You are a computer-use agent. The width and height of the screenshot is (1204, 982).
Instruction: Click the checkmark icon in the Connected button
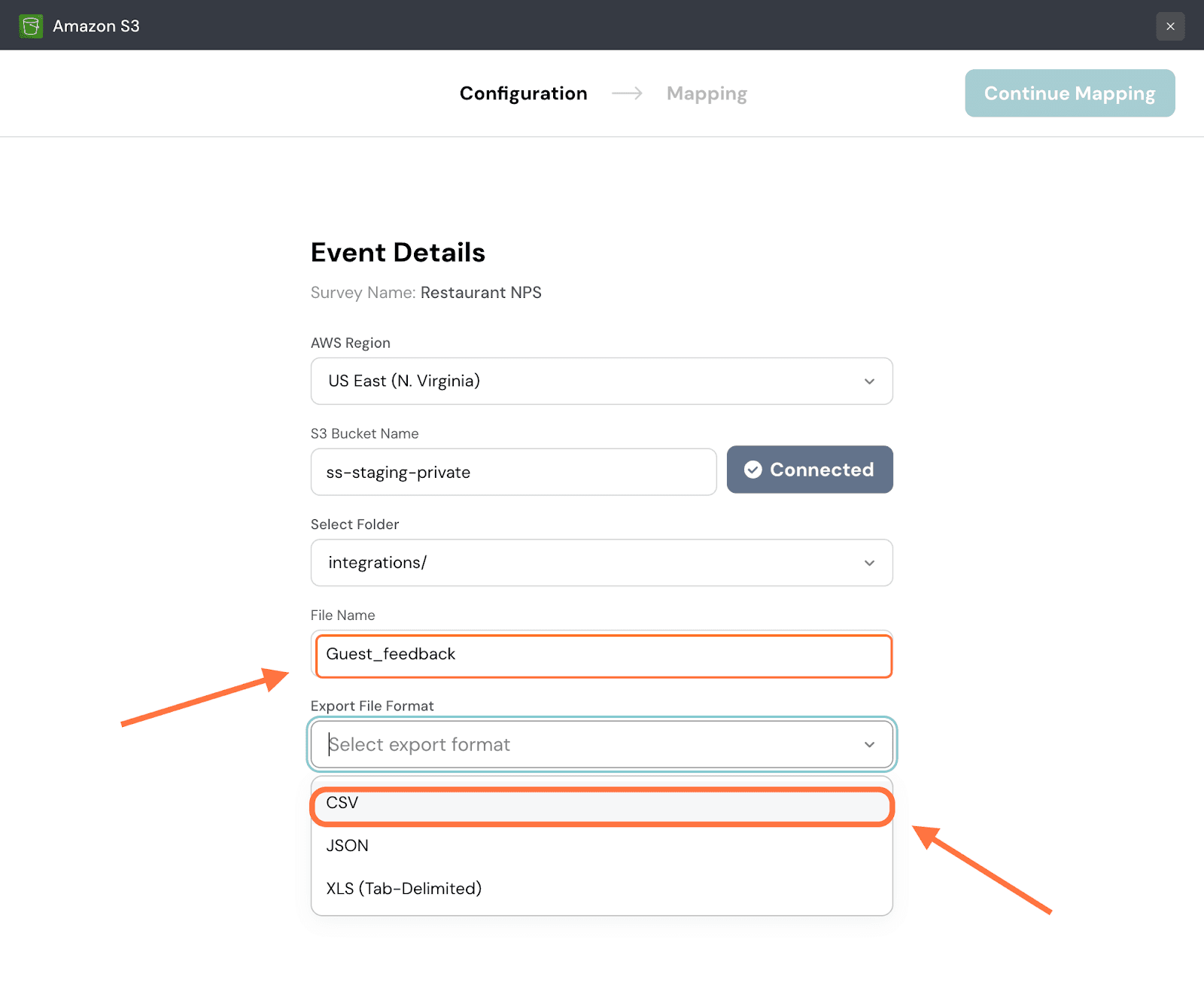coord(752,470)
